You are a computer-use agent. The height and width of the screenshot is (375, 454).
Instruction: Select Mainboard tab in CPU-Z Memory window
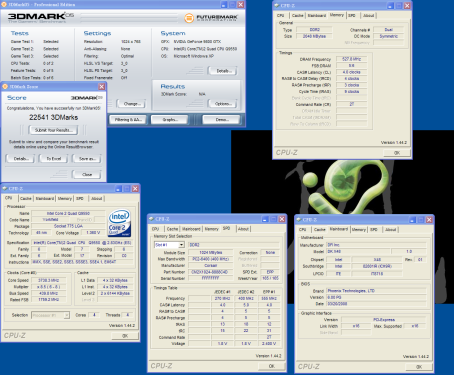pos(317,15)
